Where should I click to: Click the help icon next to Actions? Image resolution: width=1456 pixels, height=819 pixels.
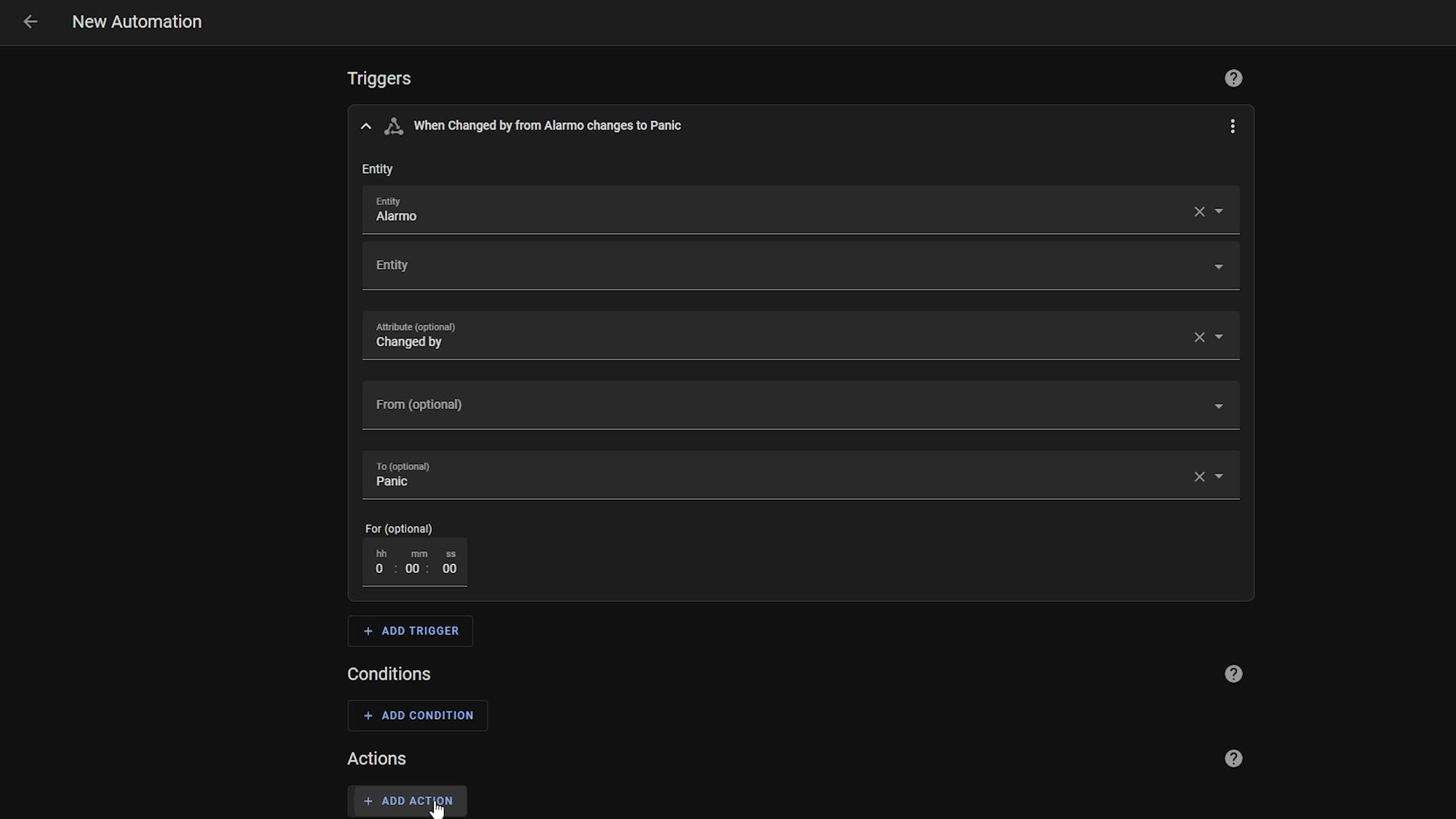(1233, 758)
